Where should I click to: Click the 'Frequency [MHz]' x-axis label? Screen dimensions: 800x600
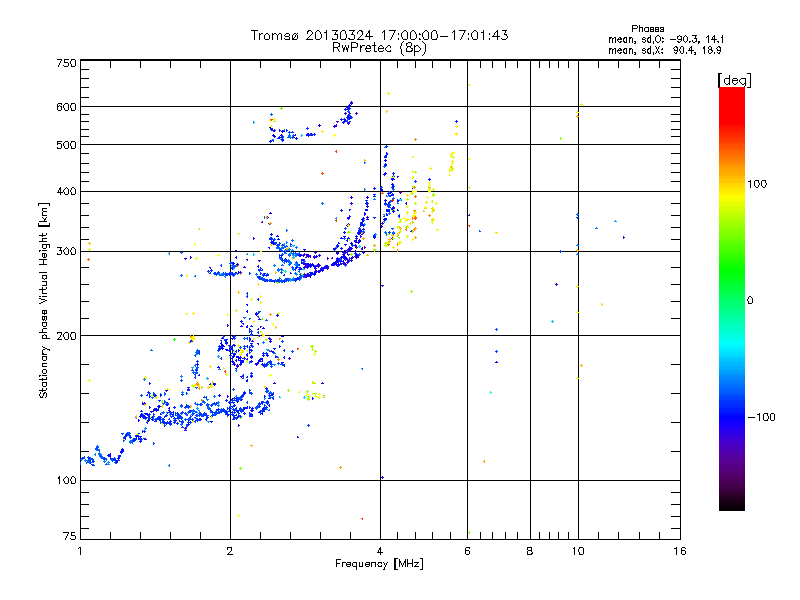tap(379, 564)
